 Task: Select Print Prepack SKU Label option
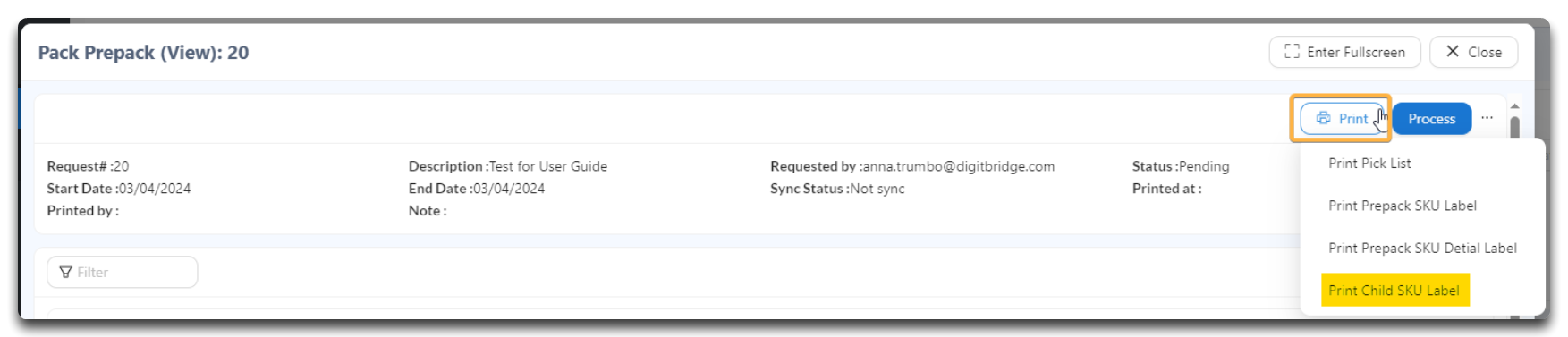point(1402,206)
